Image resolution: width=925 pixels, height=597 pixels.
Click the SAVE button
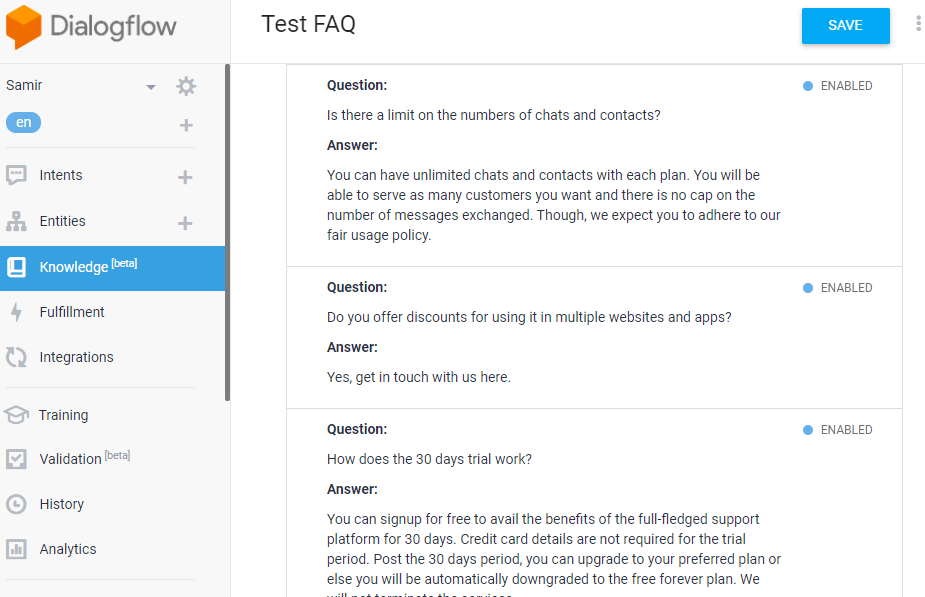(845, 26)
